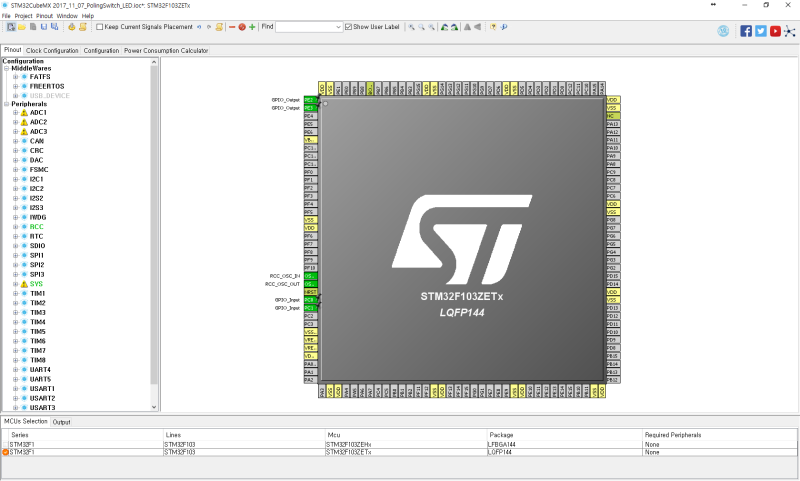
Task: Toggle Keep Current Signals Placement checkbox
Action: 99,27
